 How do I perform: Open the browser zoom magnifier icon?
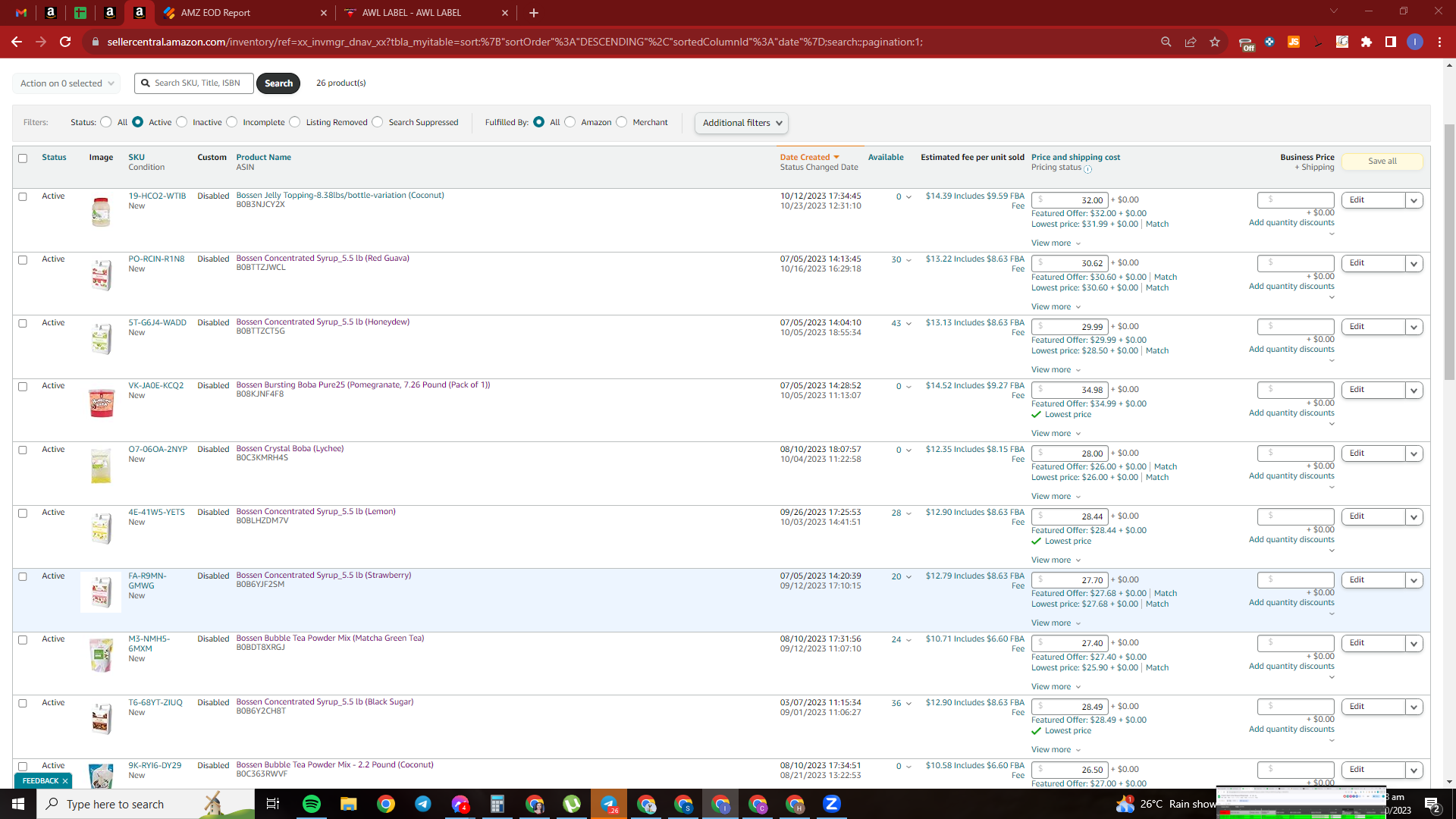coord(1166,42)
